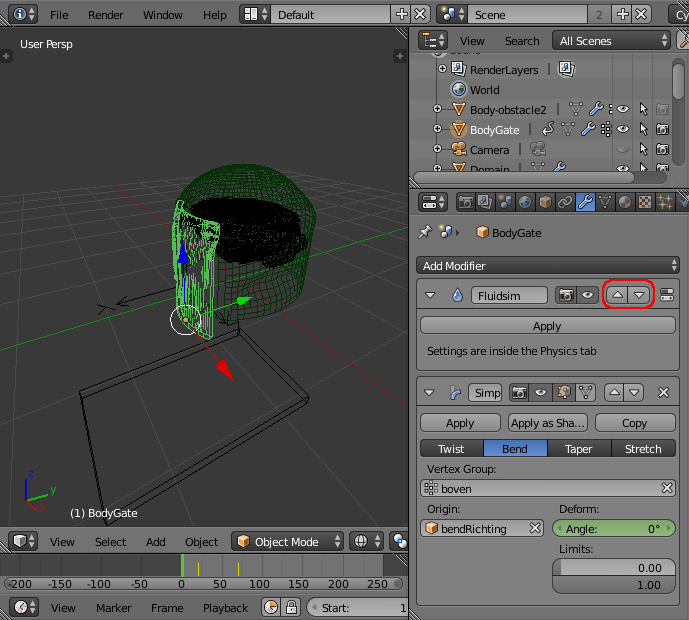689x620 pixels.
Task: Switch to the Object Constraints tab
Action: pyautogui.click(x=565, y=203)
